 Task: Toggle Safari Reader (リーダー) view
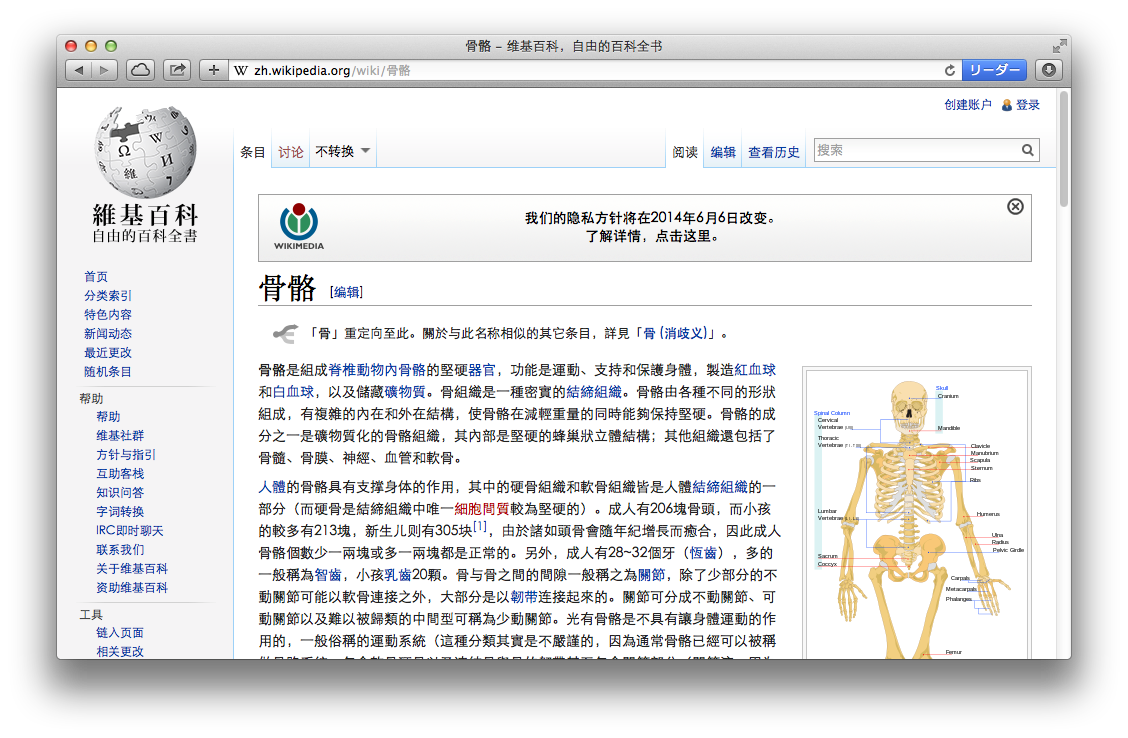click(x=995, y=70)
